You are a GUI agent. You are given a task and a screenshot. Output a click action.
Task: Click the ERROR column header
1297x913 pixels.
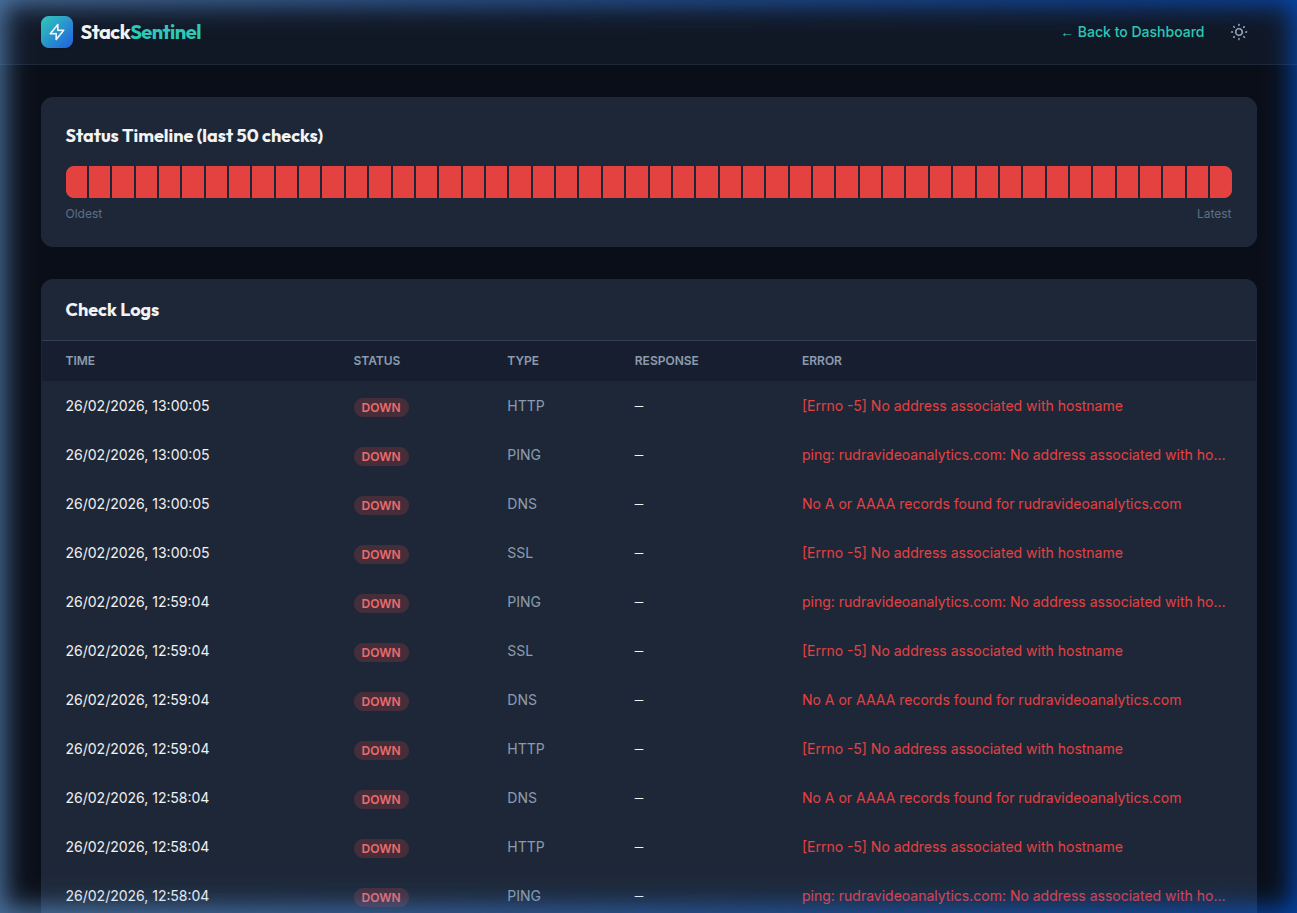point(822,361)
